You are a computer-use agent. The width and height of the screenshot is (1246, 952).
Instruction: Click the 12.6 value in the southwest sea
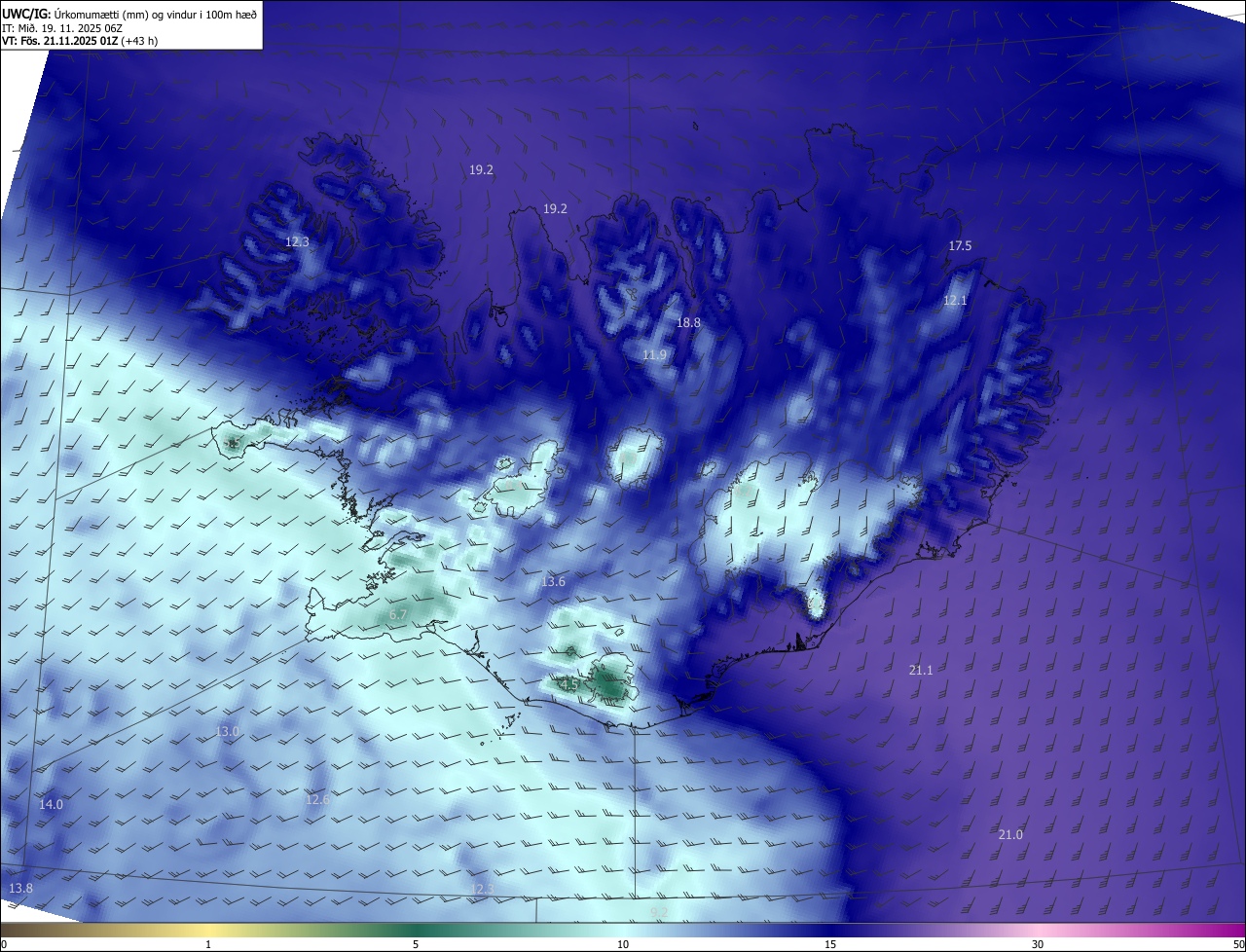click(x=317, y=799)
